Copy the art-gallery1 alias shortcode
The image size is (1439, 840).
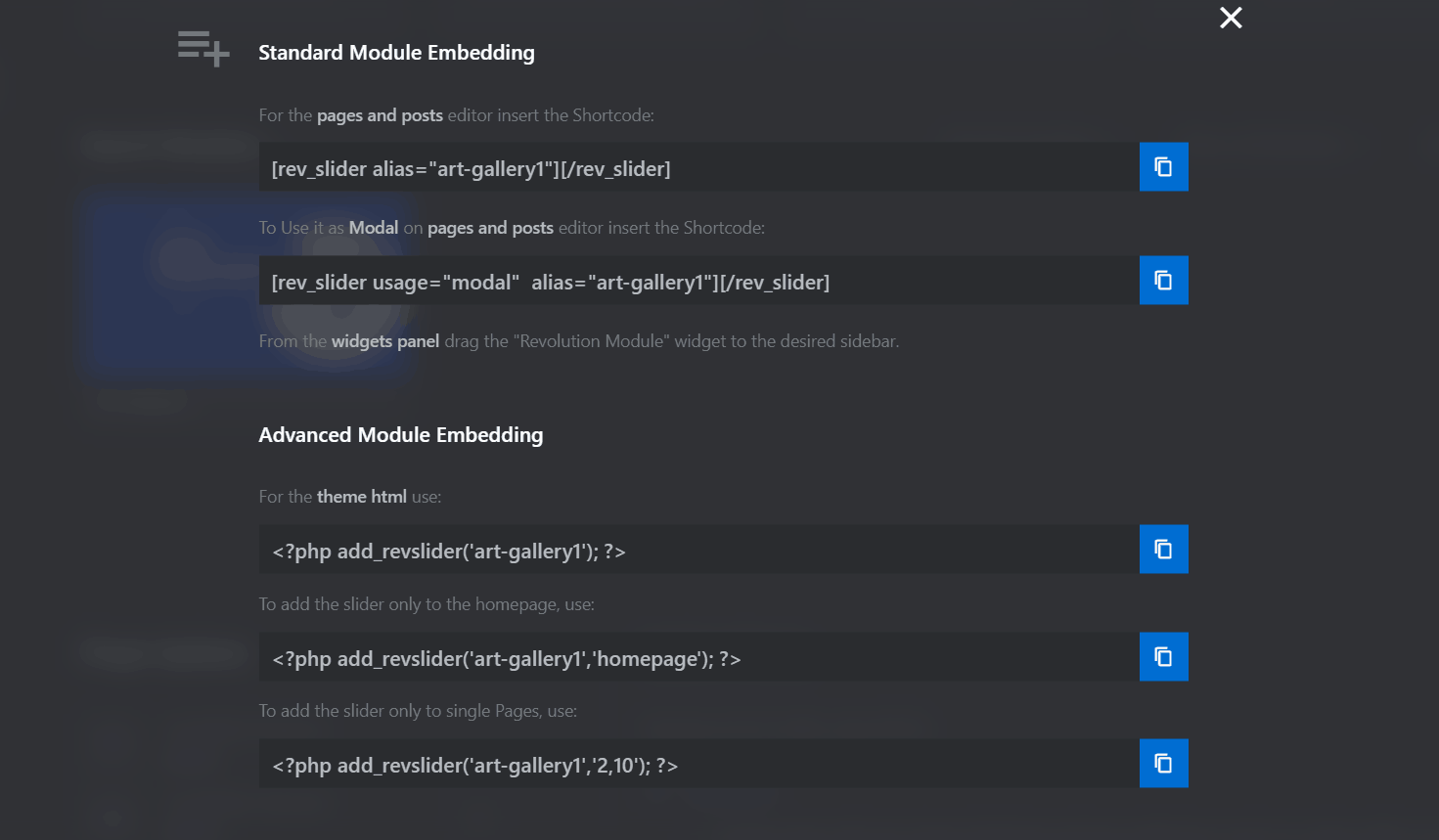[x=1163, y=166]
